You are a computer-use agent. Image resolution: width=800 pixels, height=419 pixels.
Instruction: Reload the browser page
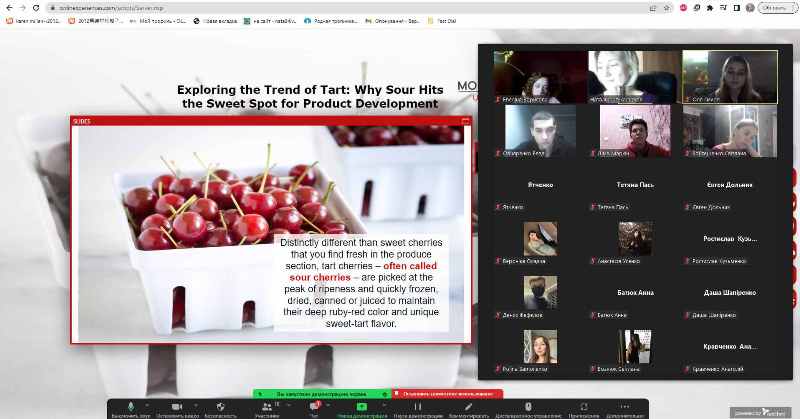[36, 8]
